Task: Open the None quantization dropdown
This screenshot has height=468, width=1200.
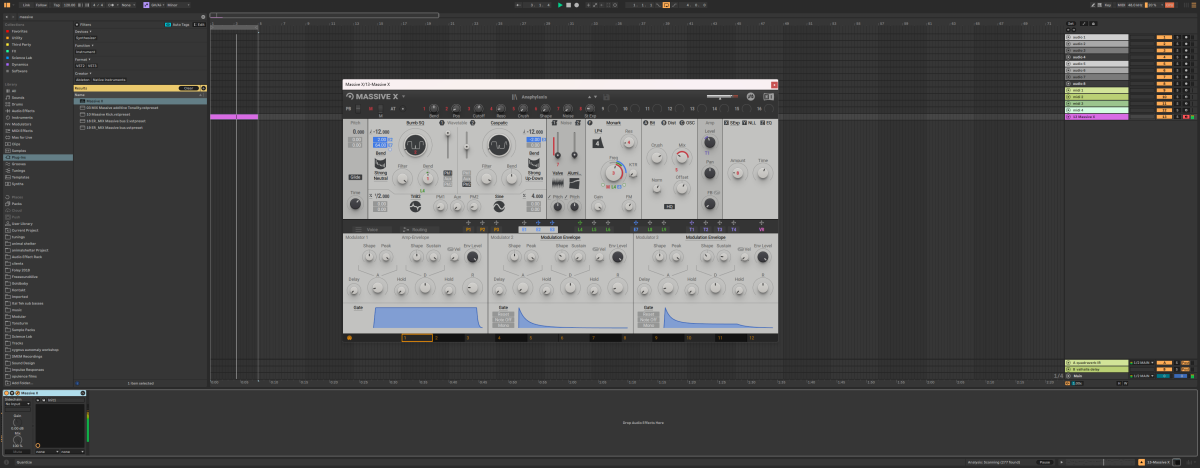Action: 126,5
